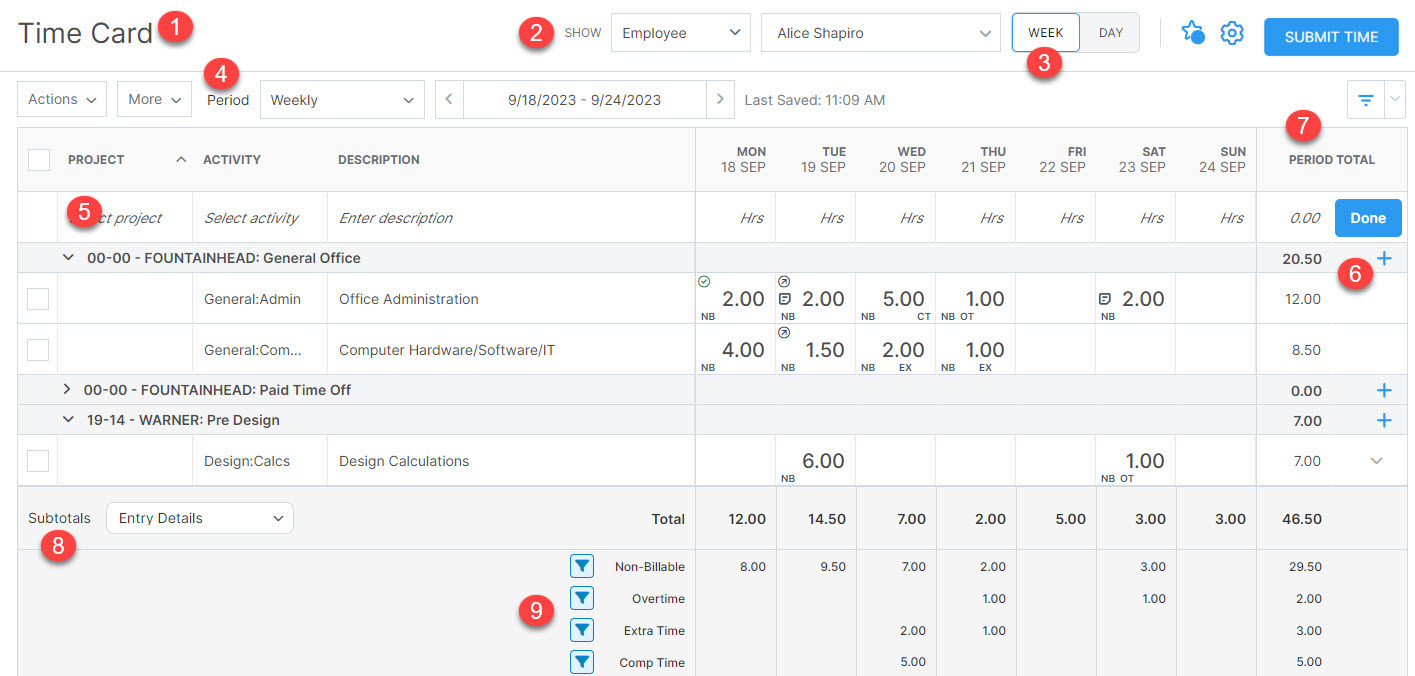Toggle the select-all checkbox in header
1415x676 pixels.
coord(39,160)
